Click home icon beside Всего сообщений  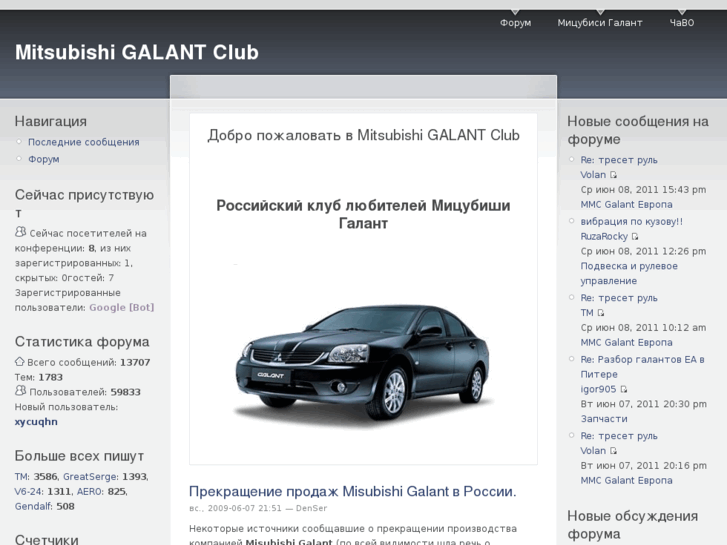pyautogui.click(x=19, y=361)
